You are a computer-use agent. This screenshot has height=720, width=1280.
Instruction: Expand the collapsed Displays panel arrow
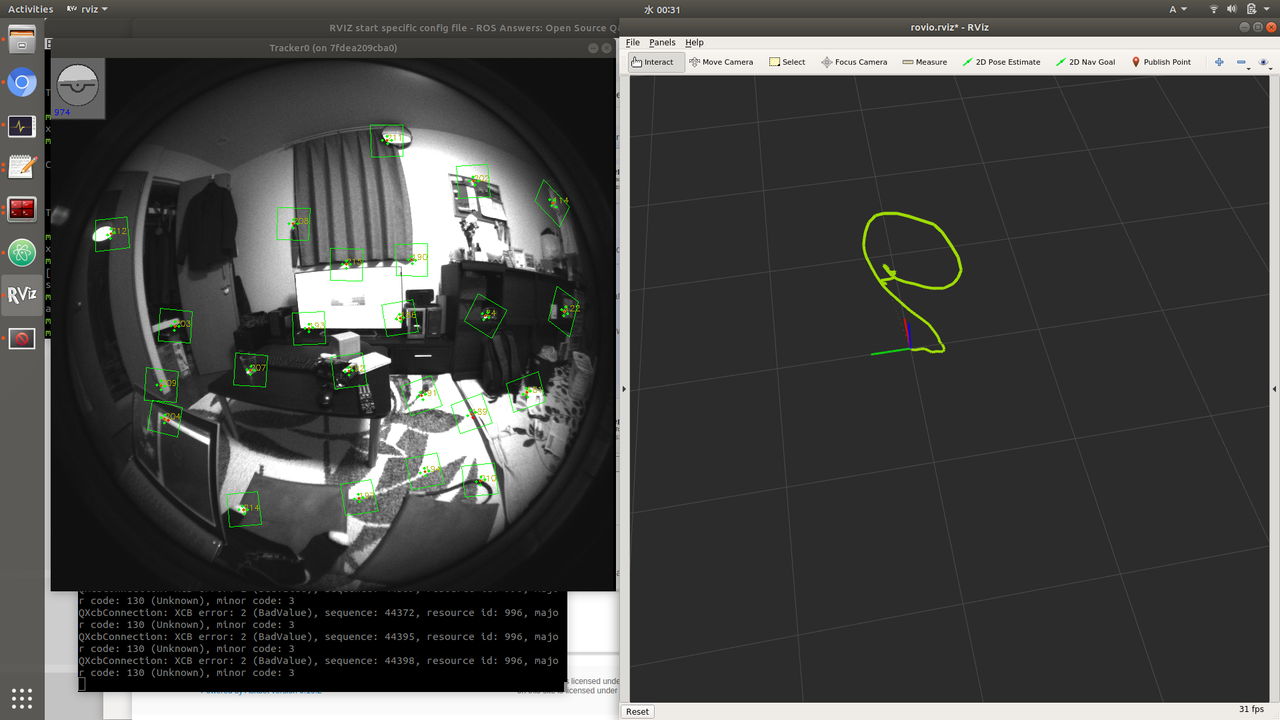click(623, 389)
